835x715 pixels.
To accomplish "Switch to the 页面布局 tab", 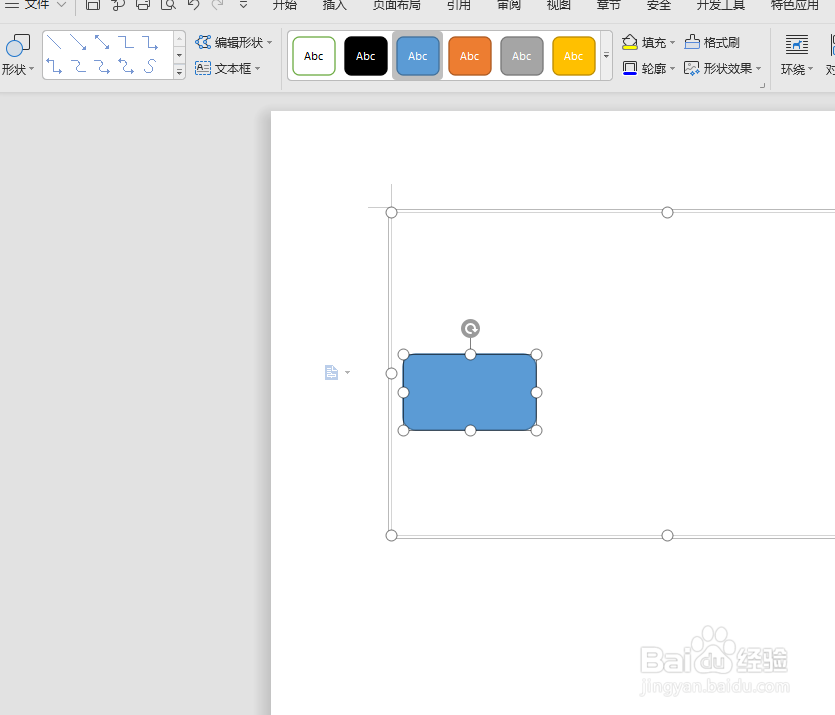I will [397, 5].
